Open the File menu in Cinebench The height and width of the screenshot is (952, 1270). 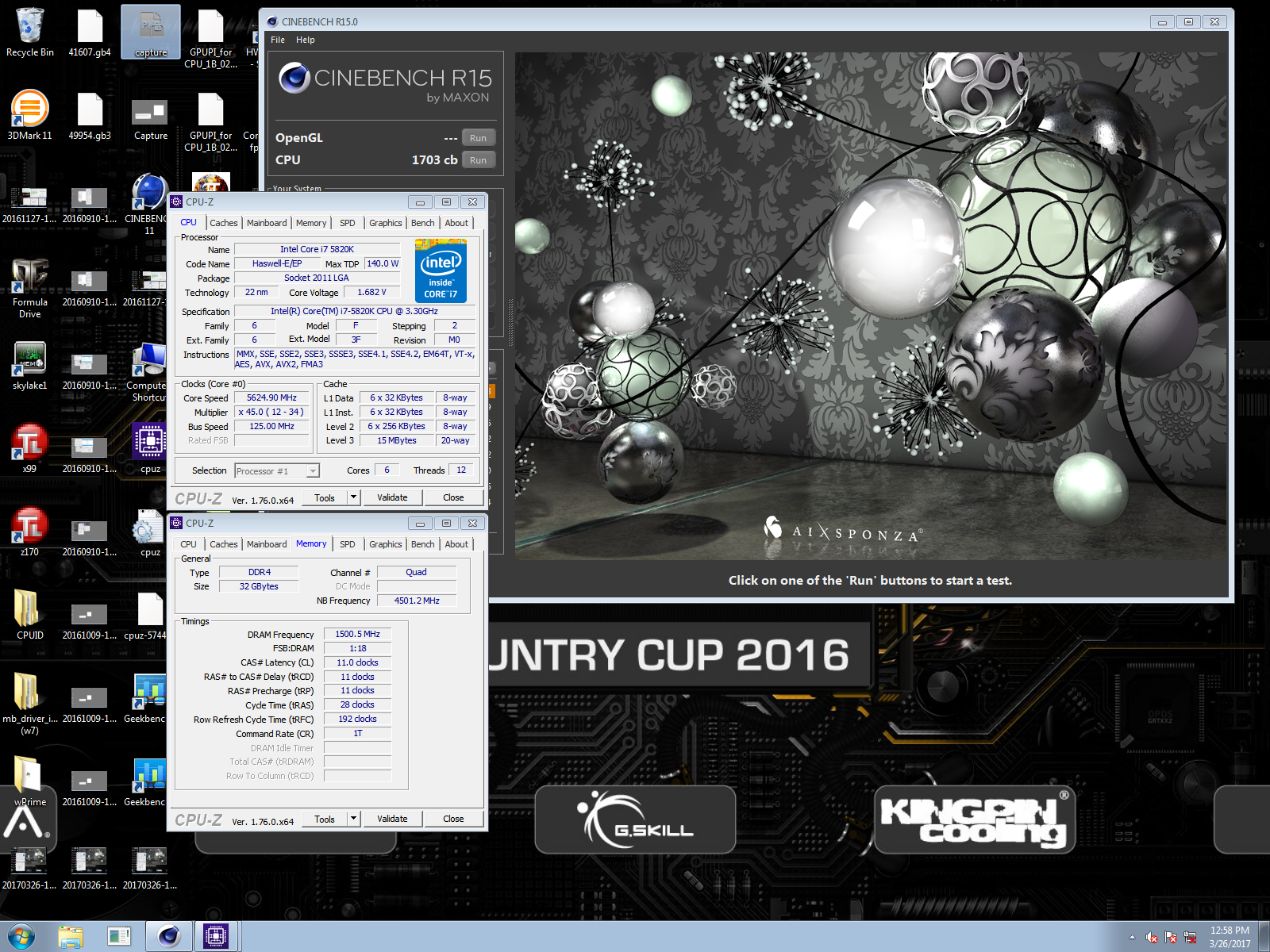(x=278, y=40)
